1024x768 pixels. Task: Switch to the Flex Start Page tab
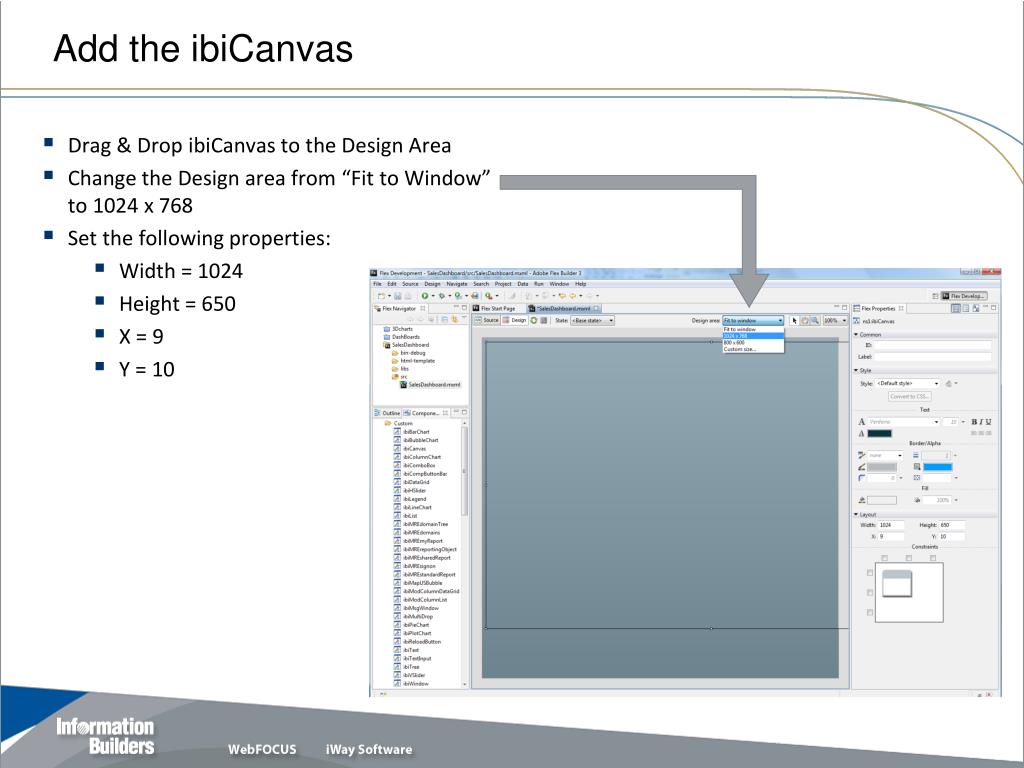(x=494, y=308)
